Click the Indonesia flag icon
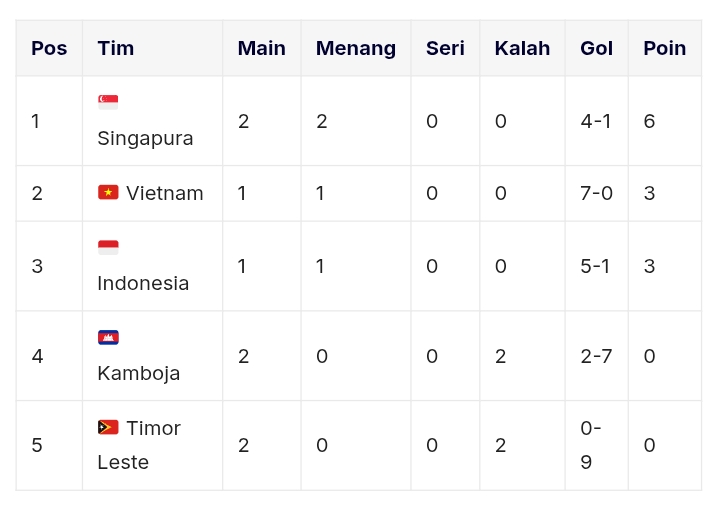The height and width of the screenshot is (506, 720). [108, 247]
